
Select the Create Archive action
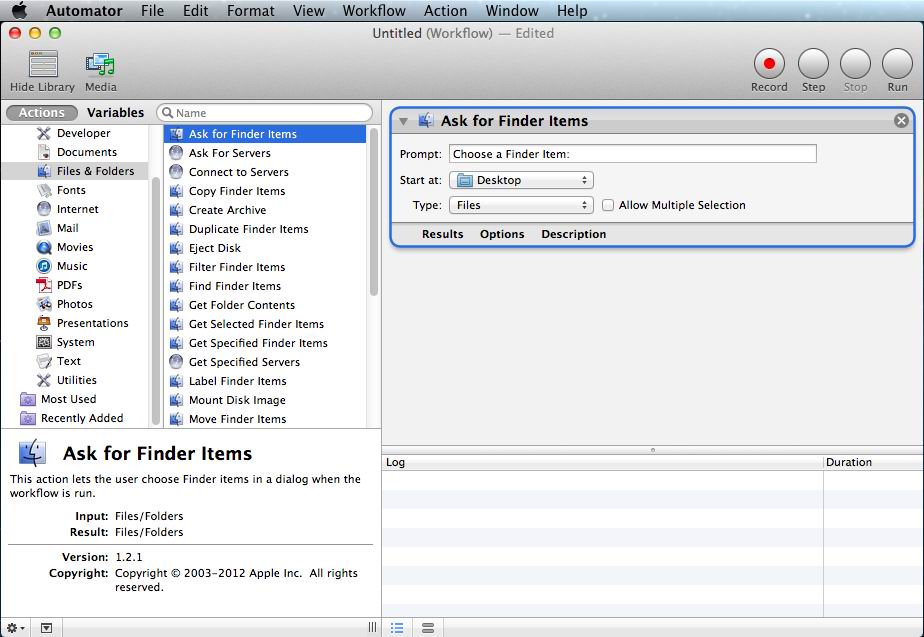[x=265, y=210]
